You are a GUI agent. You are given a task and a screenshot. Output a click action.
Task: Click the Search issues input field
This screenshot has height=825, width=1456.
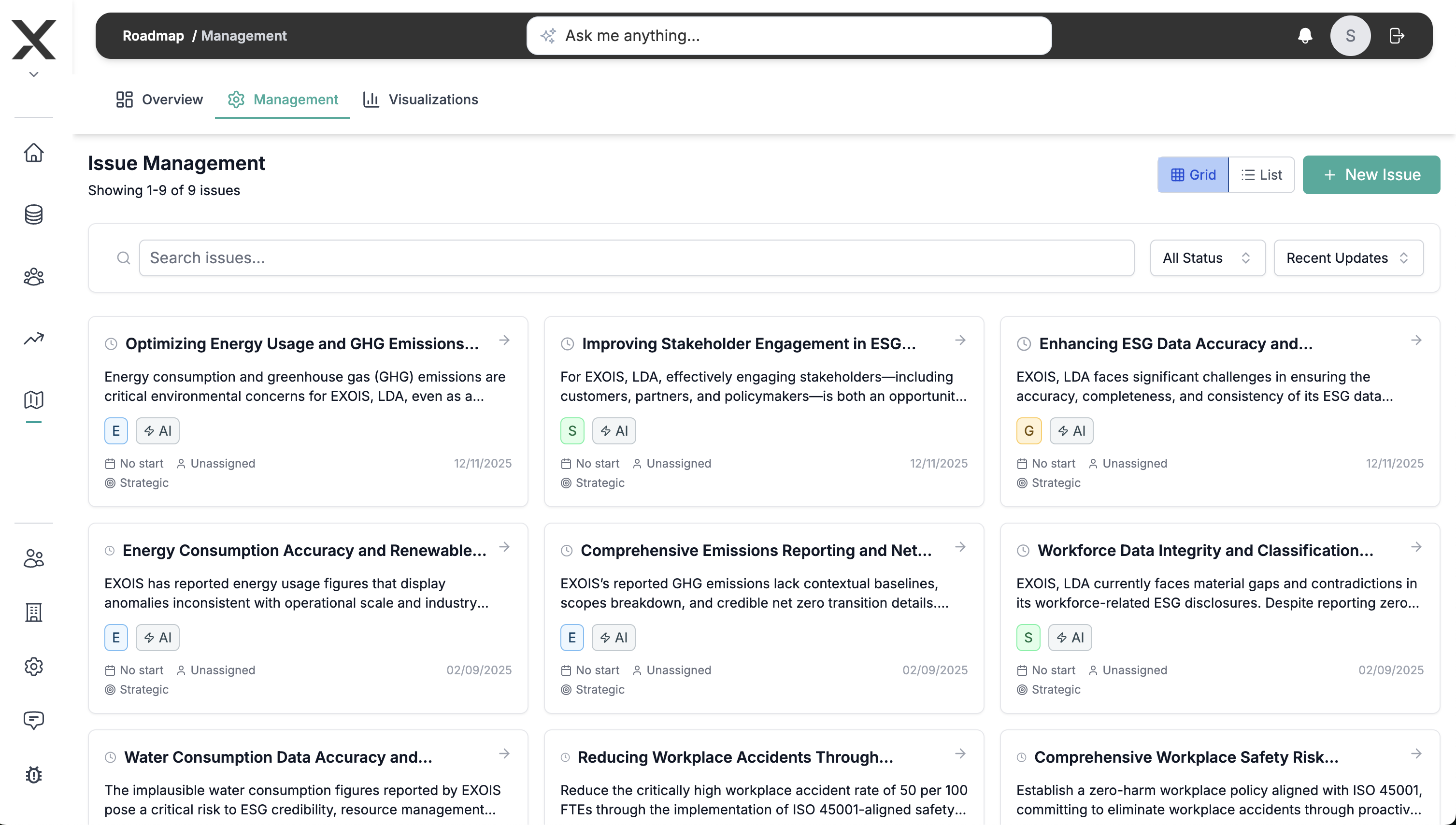(636, 258)
